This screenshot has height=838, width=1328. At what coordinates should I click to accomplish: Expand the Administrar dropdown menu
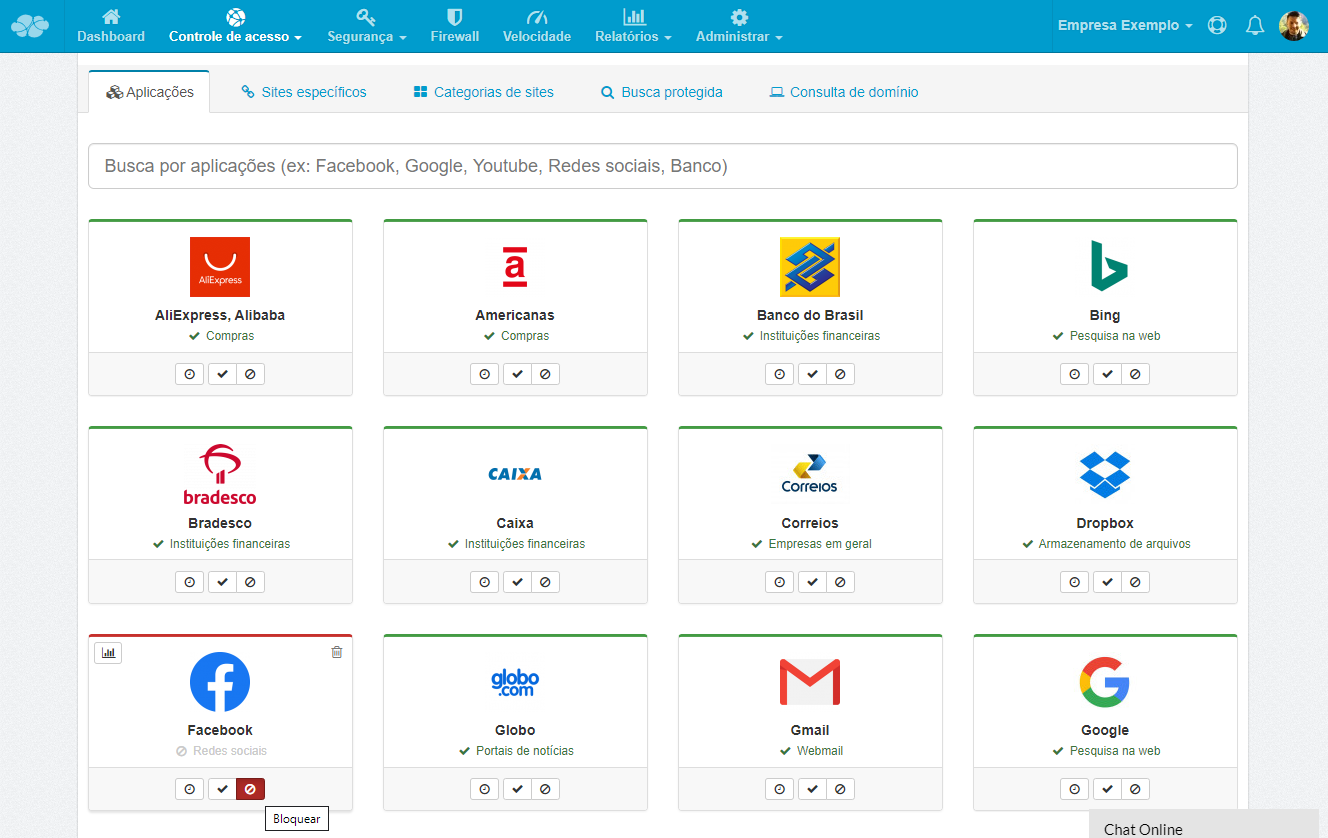pyautogui.click(x=739, y=26)
